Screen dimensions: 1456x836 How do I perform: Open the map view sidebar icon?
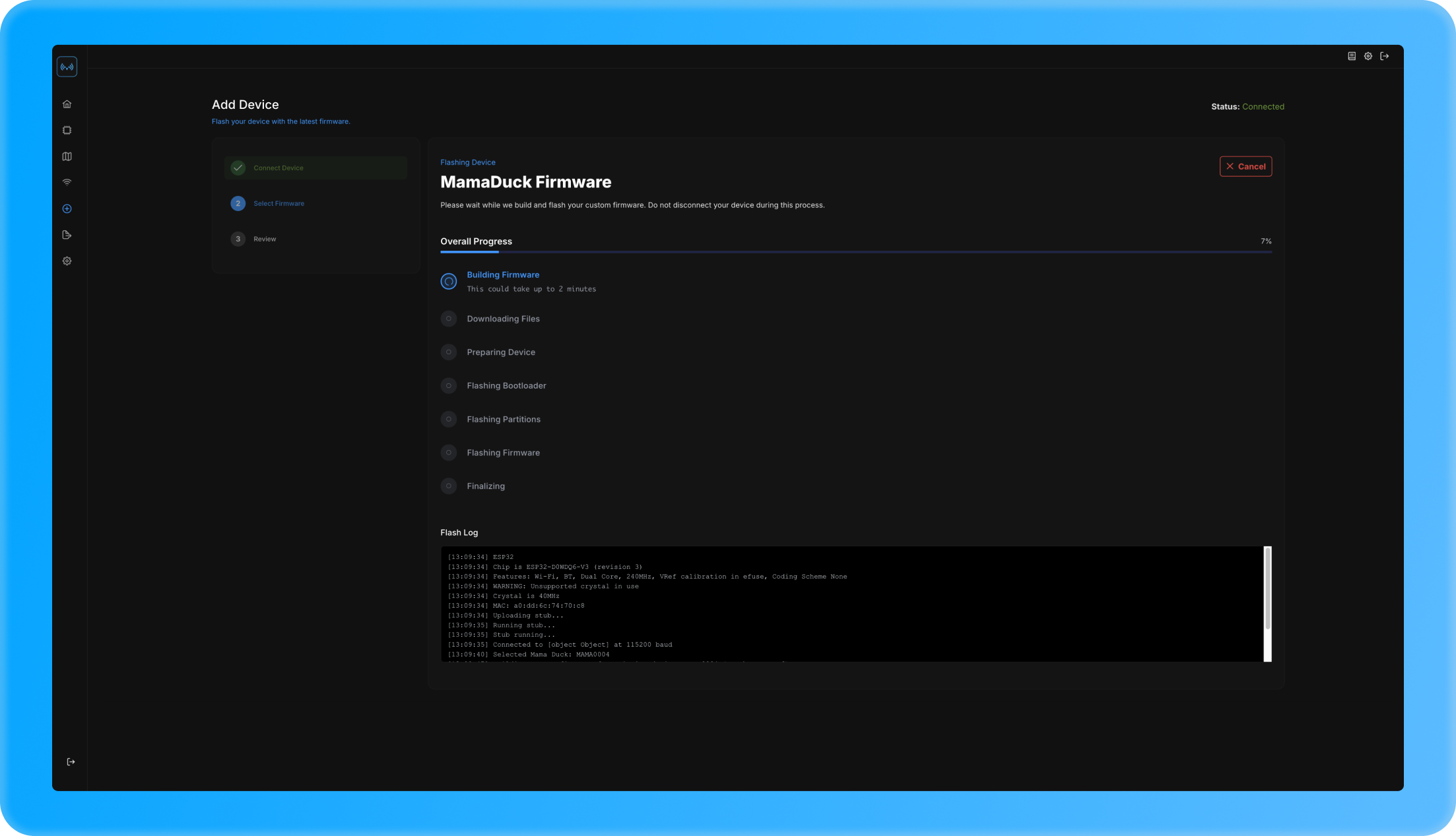67,156
